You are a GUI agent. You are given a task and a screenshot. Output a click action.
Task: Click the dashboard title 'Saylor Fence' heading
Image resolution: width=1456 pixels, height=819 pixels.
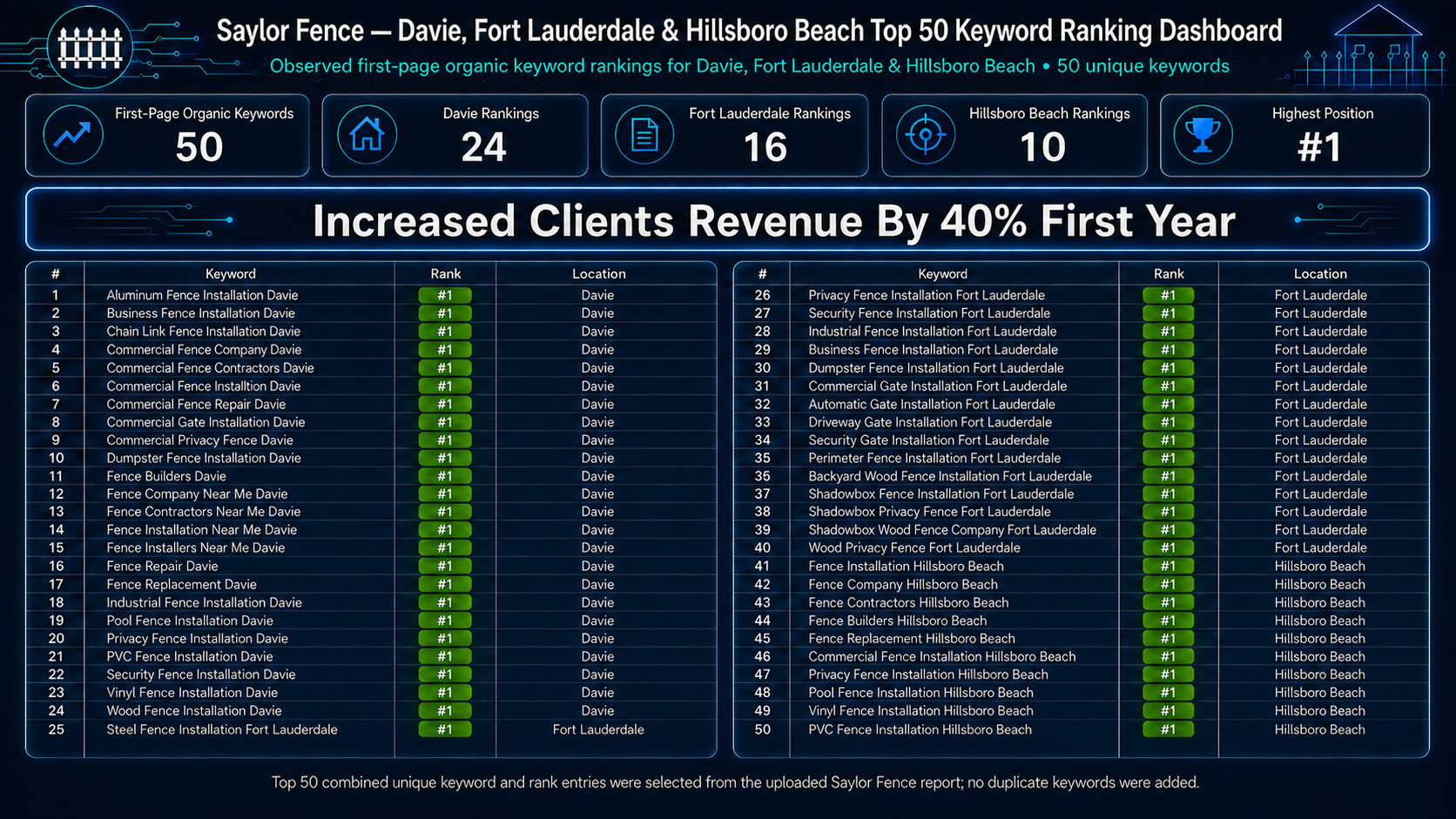[749, 31]
